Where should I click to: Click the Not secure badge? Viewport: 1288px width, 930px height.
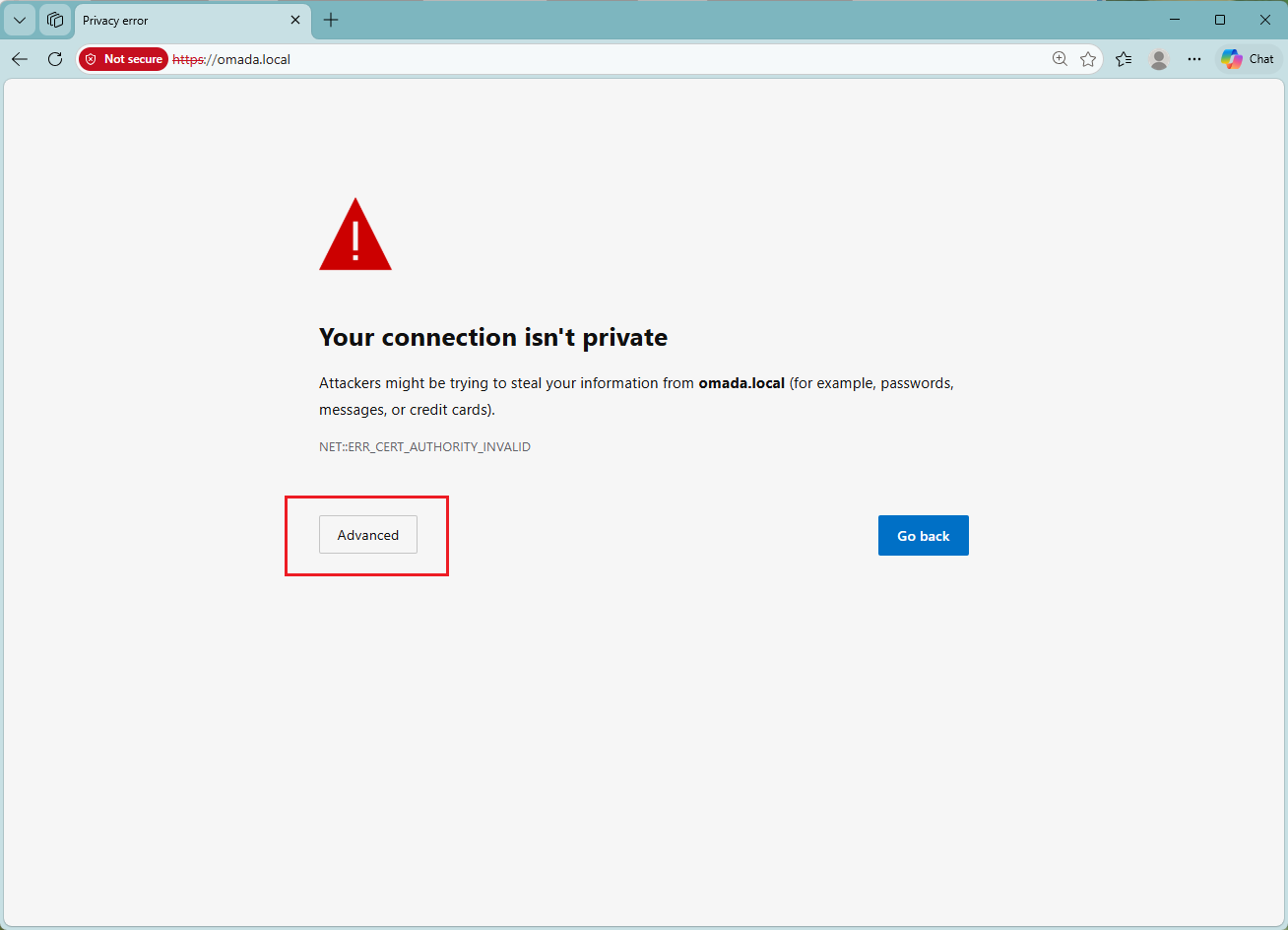point(124,59)
